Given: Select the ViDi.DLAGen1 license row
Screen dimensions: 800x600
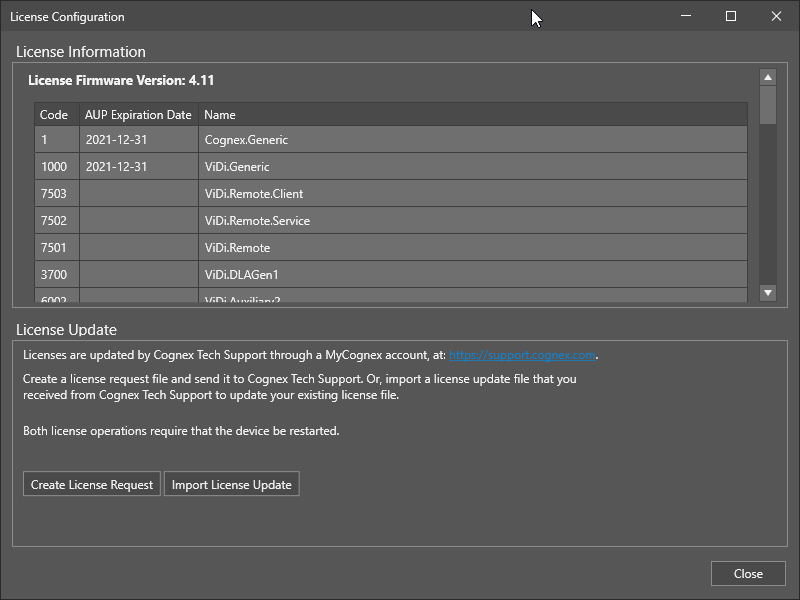Looking at the screenshot, I should pyautogui.click(x=240, y=275).
